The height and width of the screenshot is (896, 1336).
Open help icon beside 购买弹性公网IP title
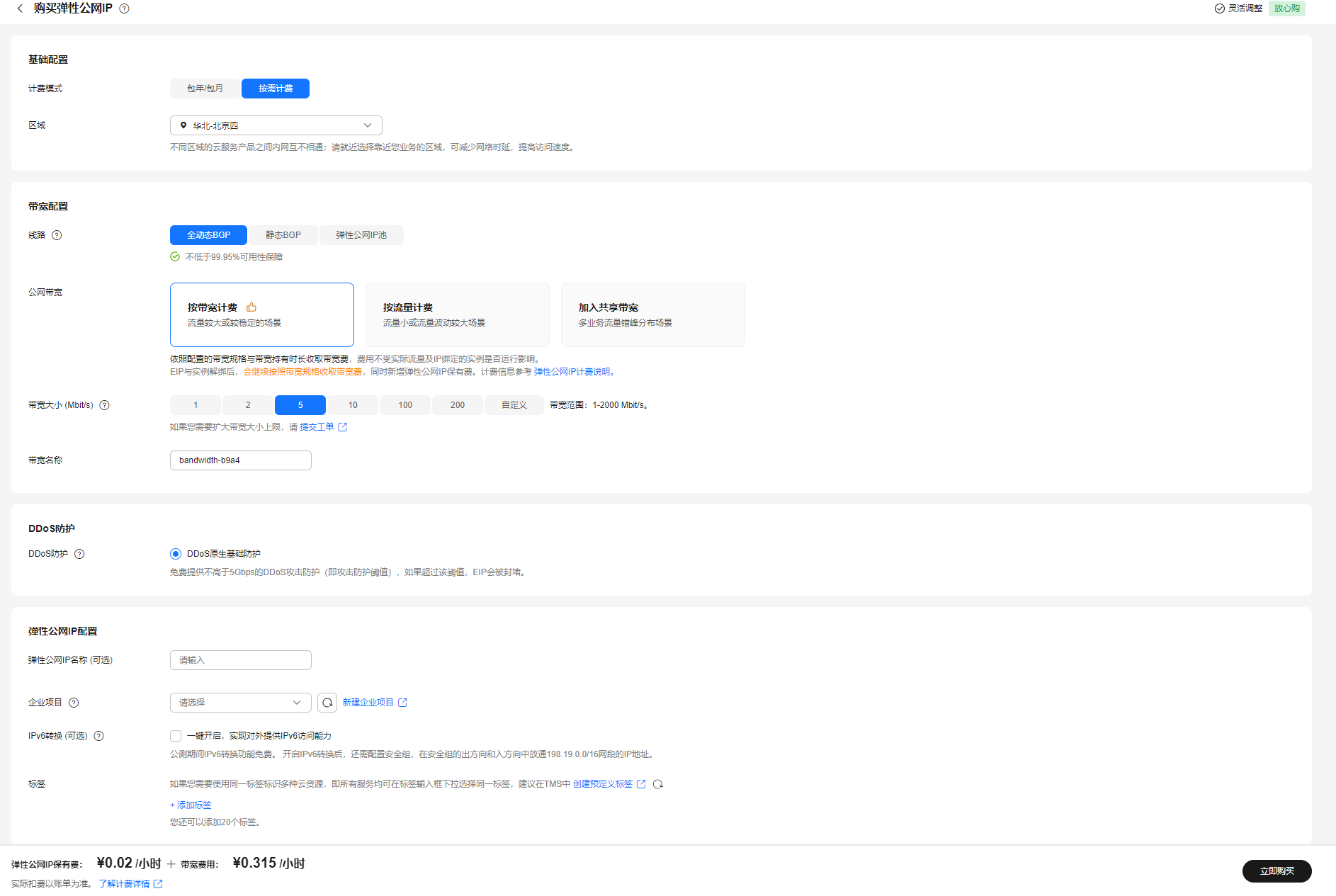124,8
